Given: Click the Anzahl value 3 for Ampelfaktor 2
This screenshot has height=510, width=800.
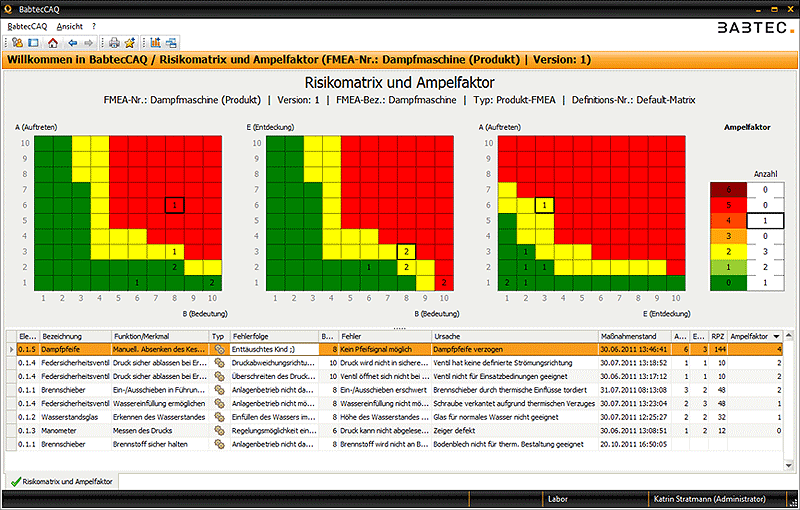Looking at the screenshot, I should pos(765,251).
